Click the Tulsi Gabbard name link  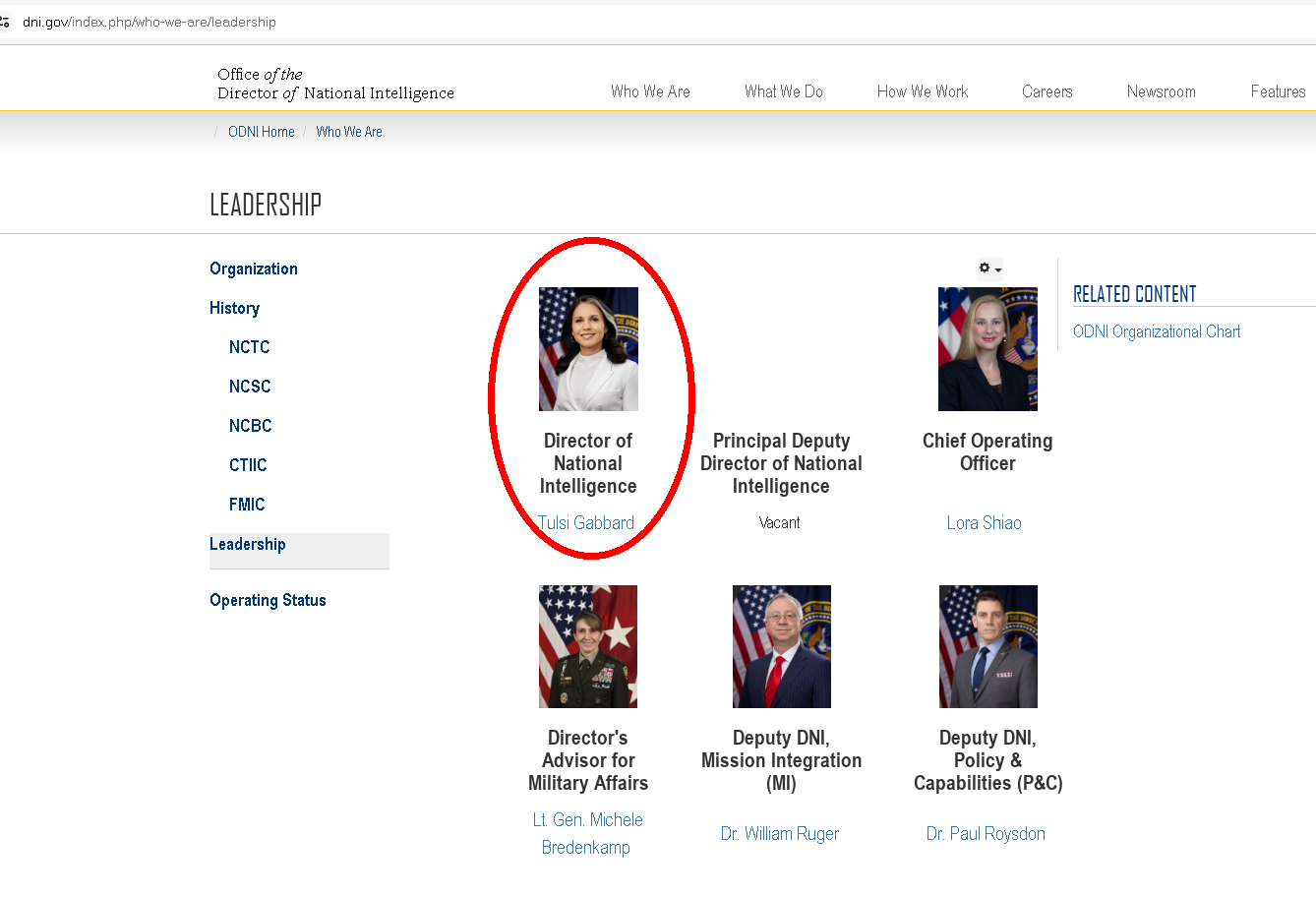pyautogui.click(x=586, y=523)
